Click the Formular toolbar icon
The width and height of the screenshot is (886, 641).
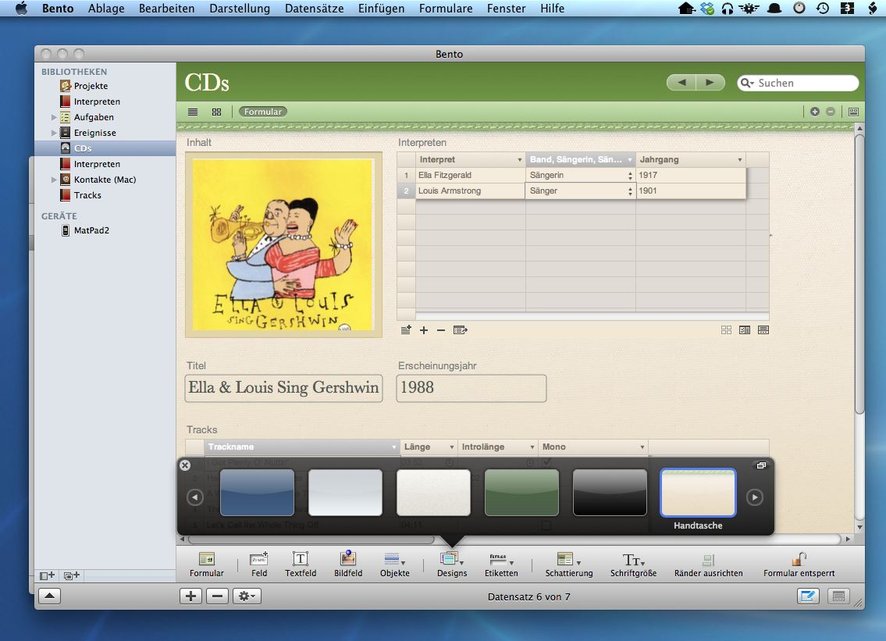[207, 564]
